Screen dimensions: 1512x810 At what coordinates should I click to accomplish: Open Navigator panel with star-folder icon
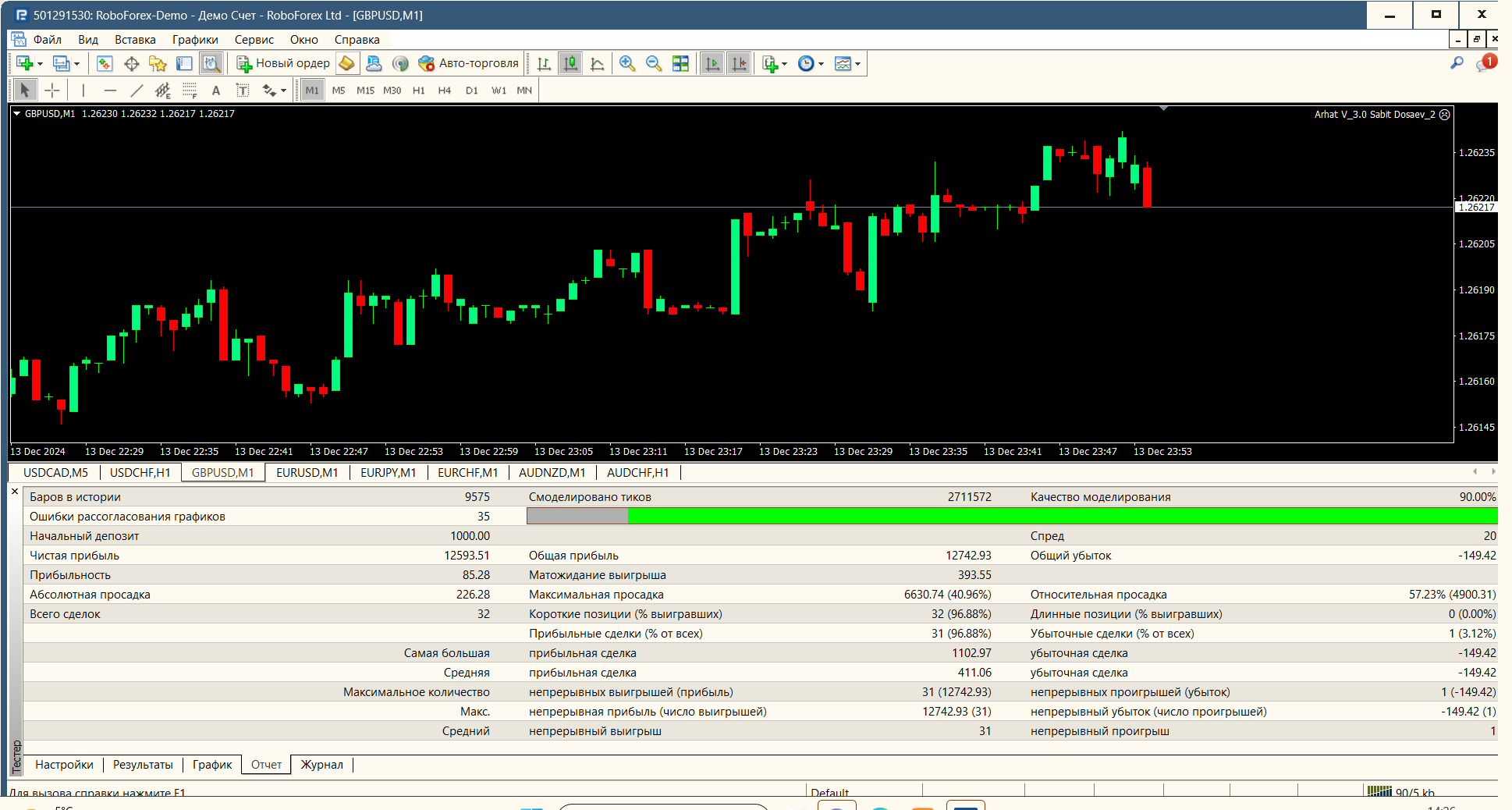(x=158, y=64)
